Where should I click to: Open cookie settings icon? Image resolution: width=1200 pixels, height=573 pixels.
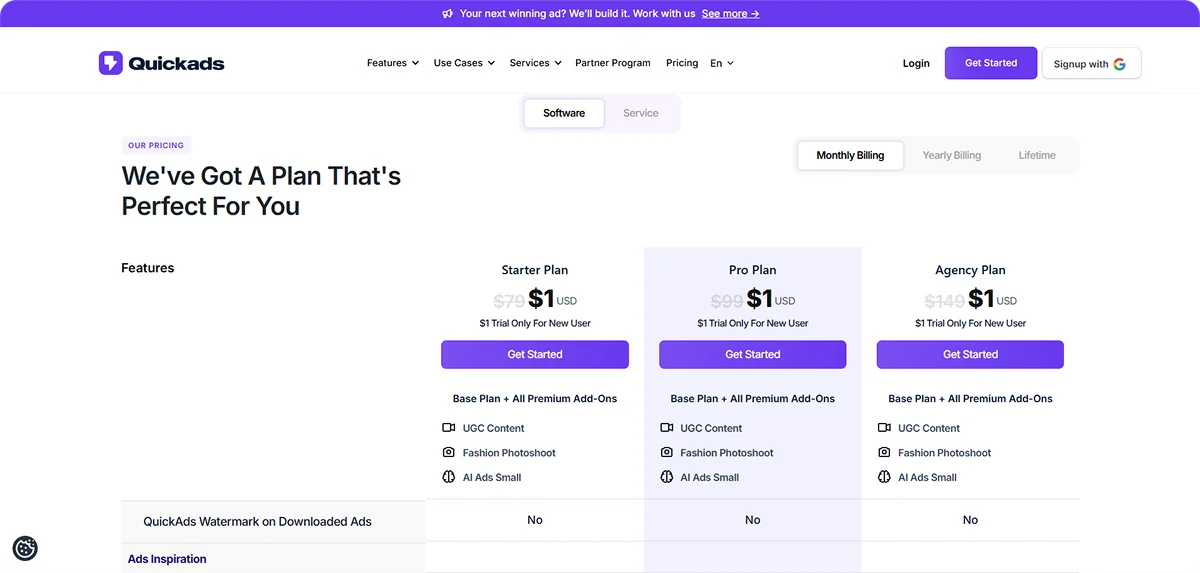(25, 548)
